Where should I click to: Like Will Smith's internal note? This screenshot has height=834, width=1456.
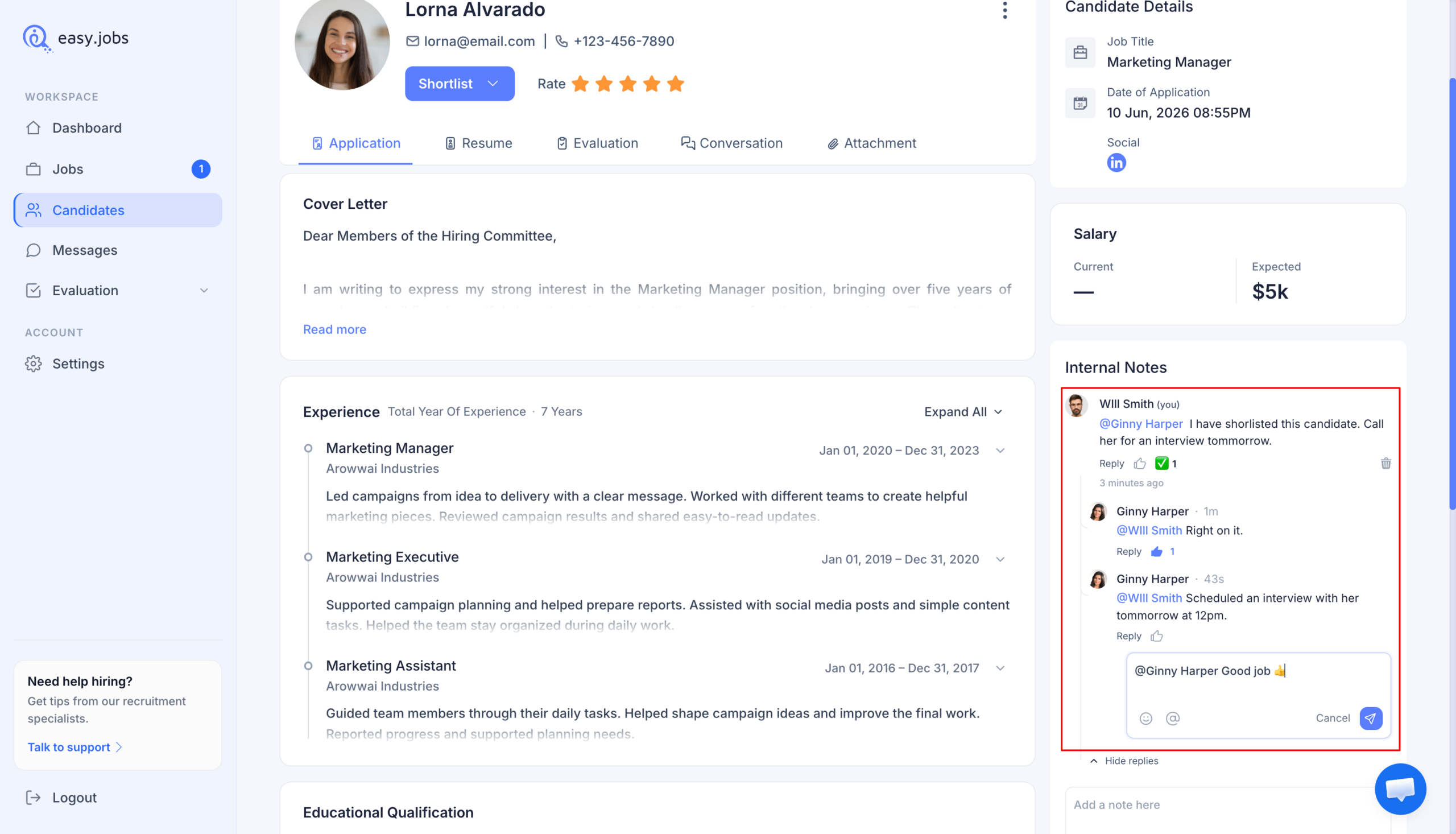pos(1140,464)
